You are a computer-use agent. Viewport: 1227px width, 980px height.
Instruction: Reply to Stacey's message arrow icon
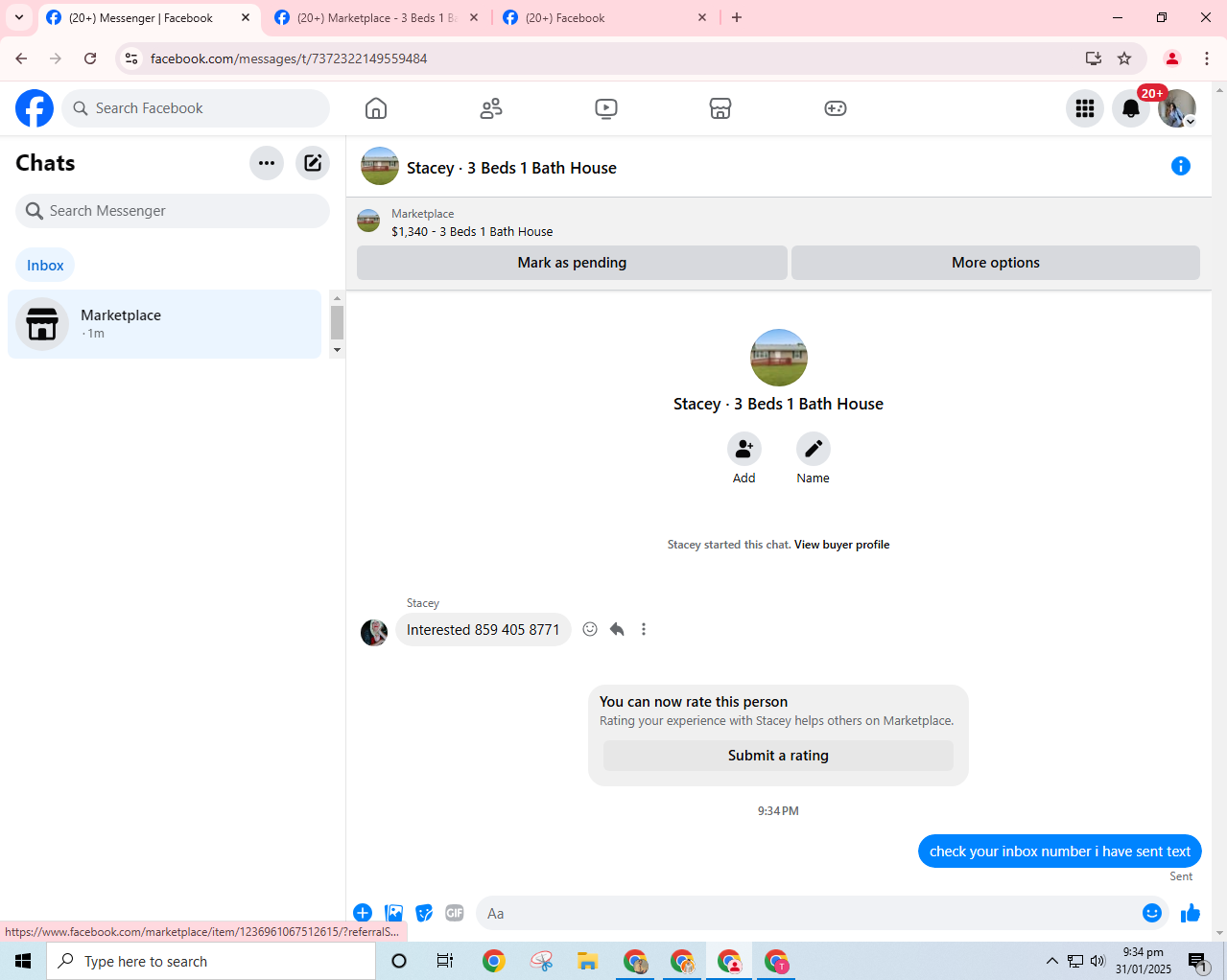pyautogui.click(x=617, y=629)
